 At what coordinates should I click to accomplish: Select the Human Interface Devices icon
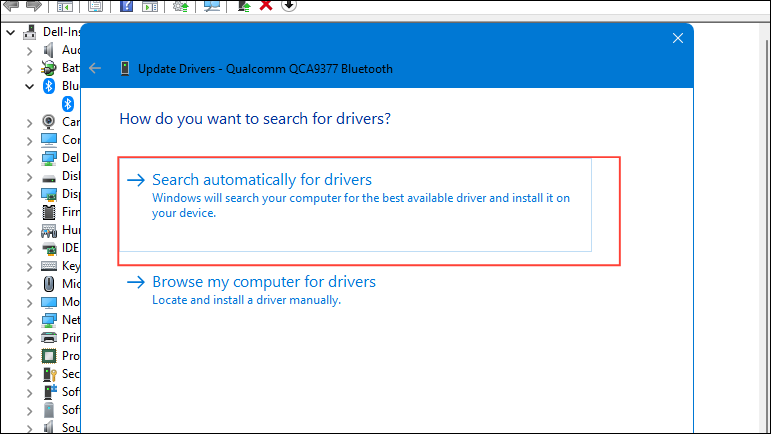(49, 231)
